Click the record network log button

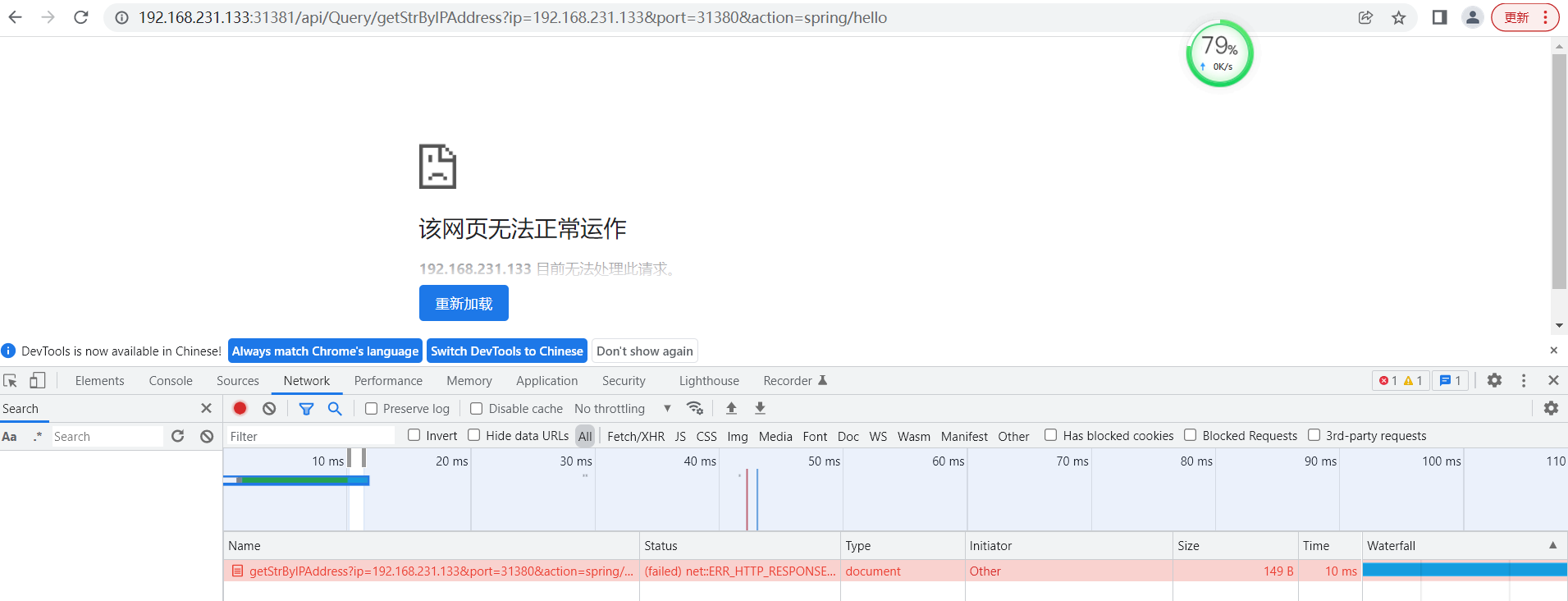(x=240, y=408)
